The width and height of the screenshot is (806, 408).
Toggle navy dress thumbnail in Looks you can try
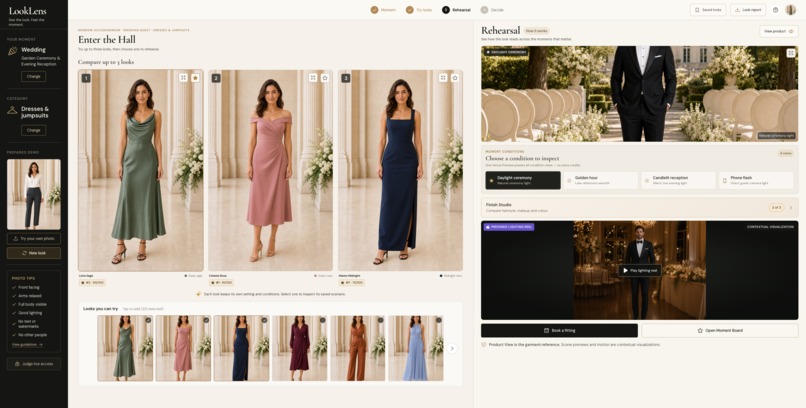tap(241, 348)
